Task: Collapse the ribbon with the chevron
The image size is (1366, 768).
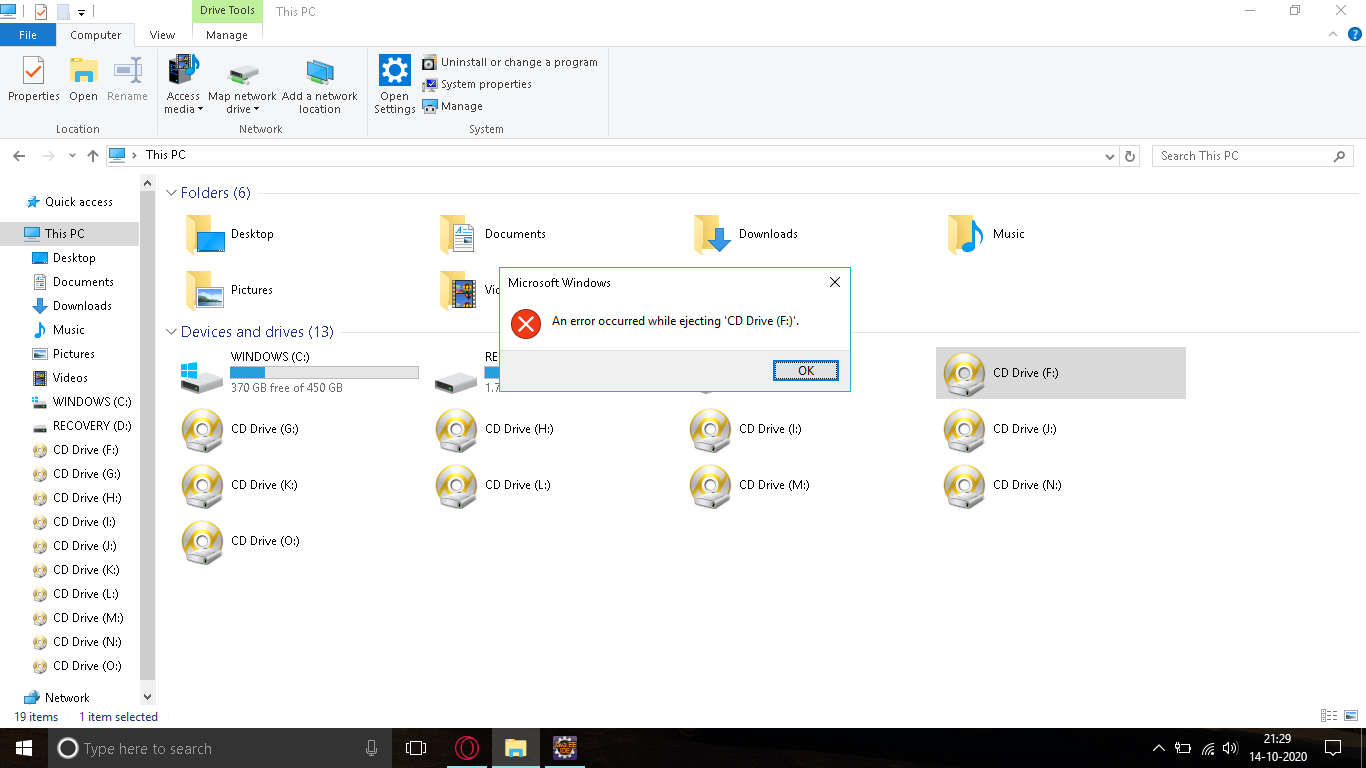Action: (x=1332, y=34)
